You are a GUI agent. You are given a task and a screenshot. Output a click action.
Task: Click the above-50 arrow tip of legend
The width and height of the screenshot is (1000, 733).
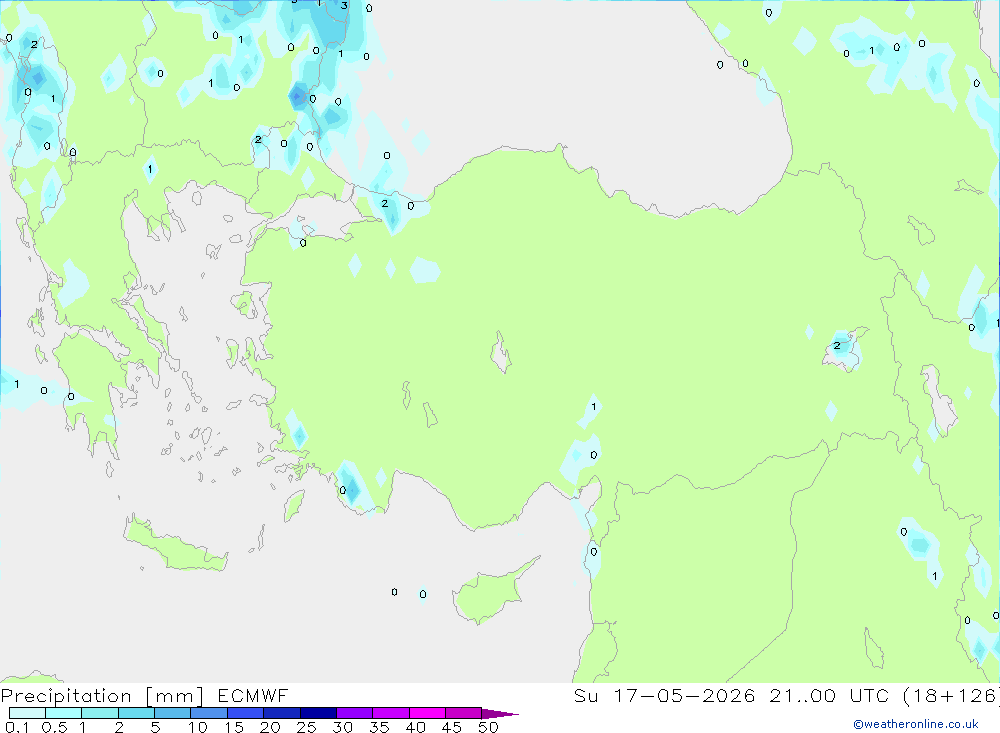point(500,714)
